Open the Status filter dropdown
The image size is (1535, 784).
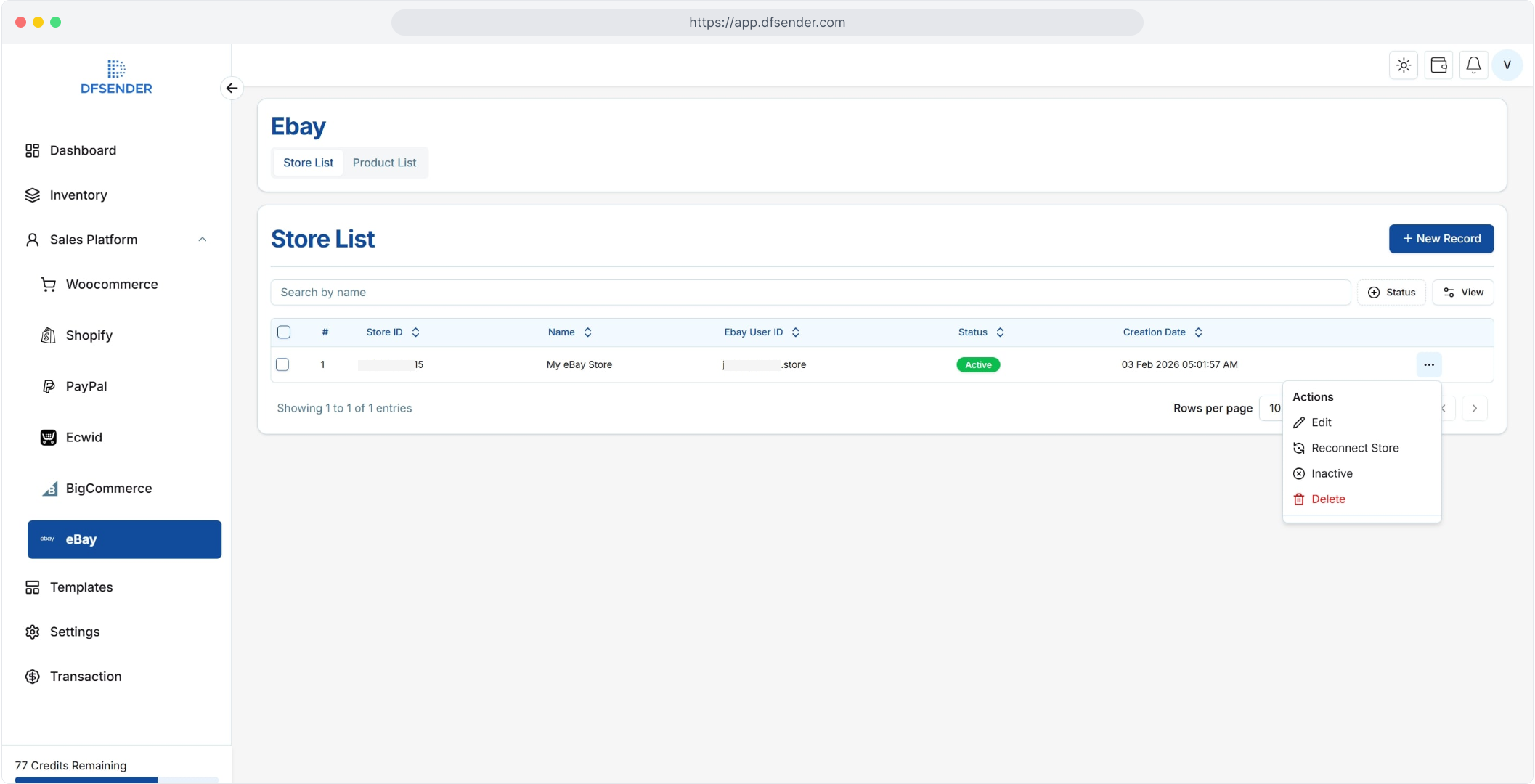pos(1391,292)
